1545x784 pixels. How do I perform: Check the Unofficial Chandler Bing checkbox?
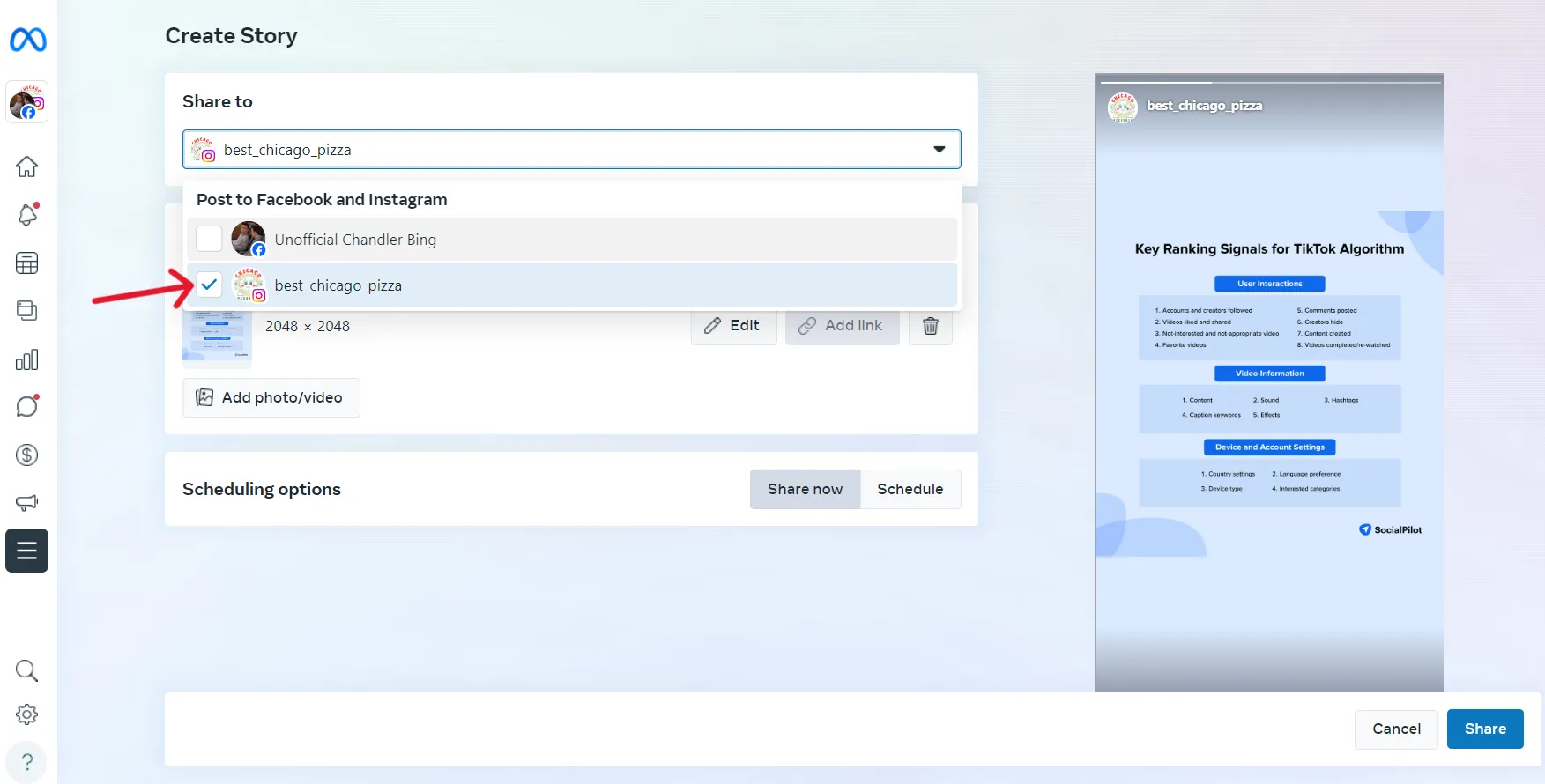tap(209, 239)
